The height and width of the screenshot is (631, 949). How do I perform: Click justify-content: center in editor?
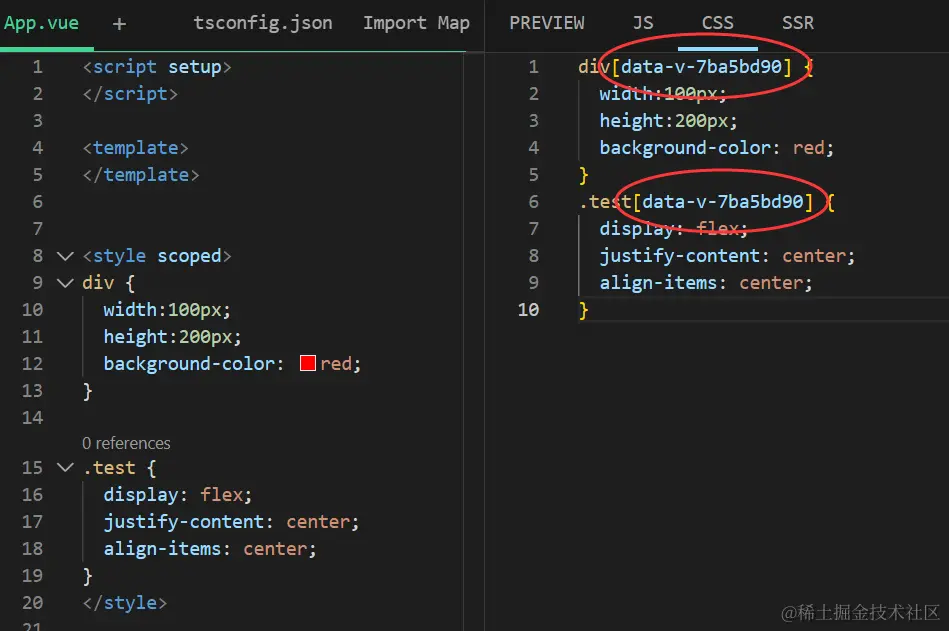coord(231,521)
